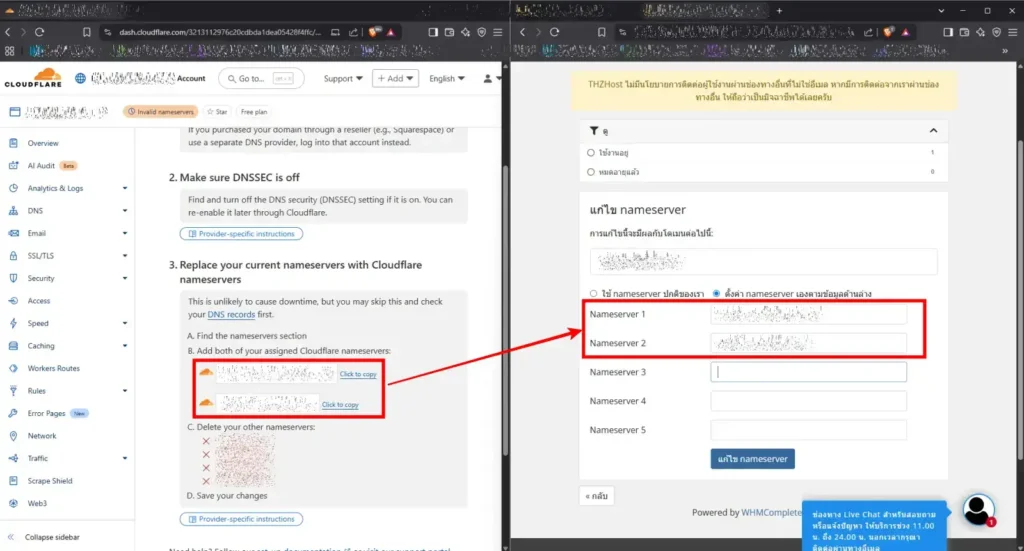
Task: Open the hamburger menu in THZHost window
Action: click(1012, 32)
